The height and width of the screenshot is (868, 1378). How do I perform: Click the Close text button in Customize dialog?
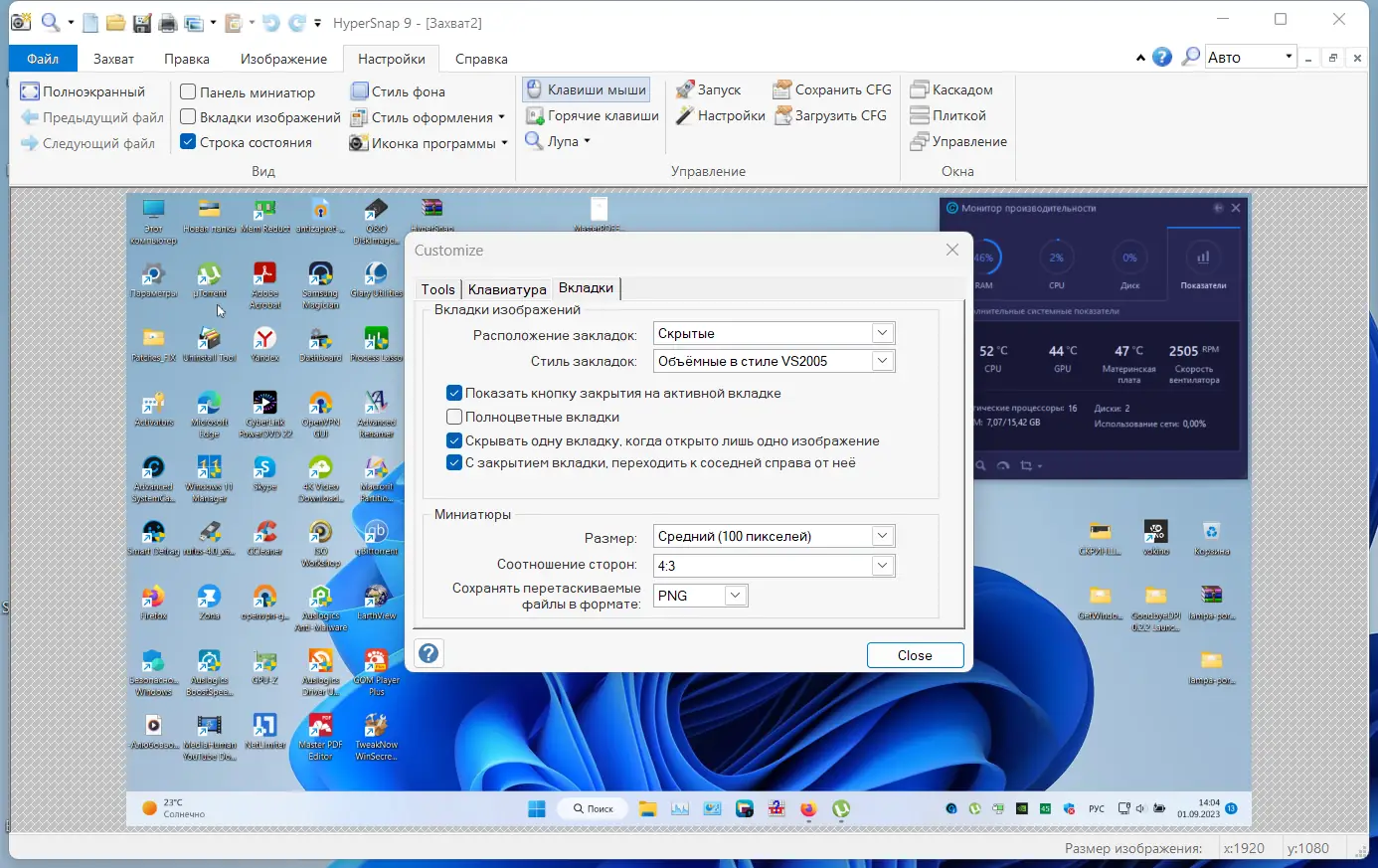(915, 655)
